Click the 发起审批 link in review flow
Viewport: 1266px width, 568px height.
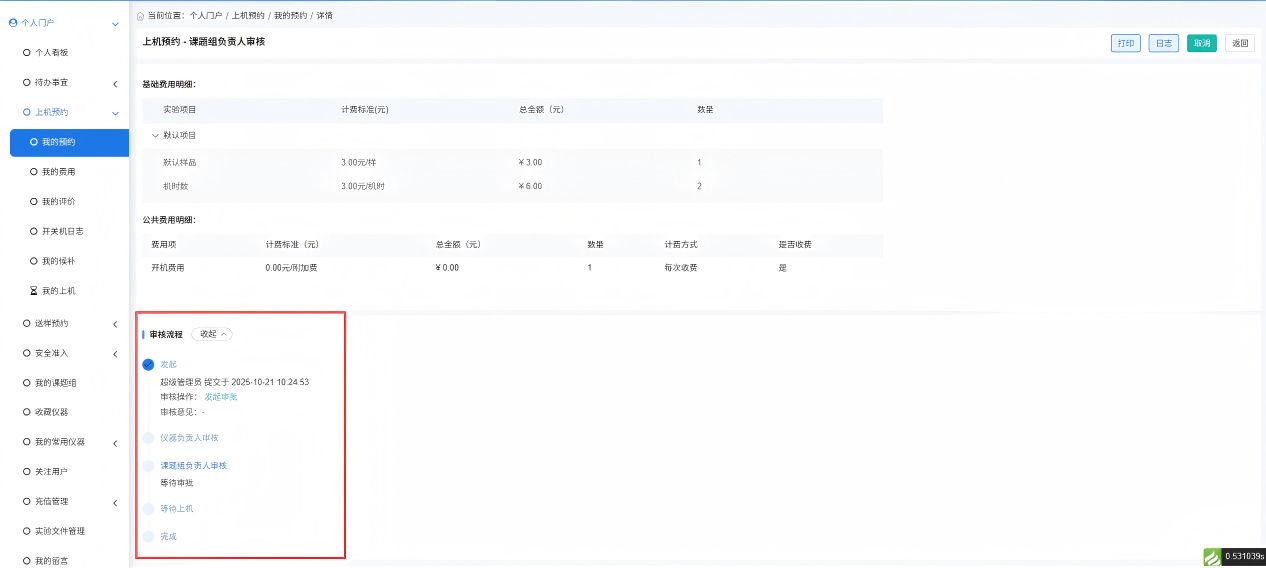coord(221,397)
